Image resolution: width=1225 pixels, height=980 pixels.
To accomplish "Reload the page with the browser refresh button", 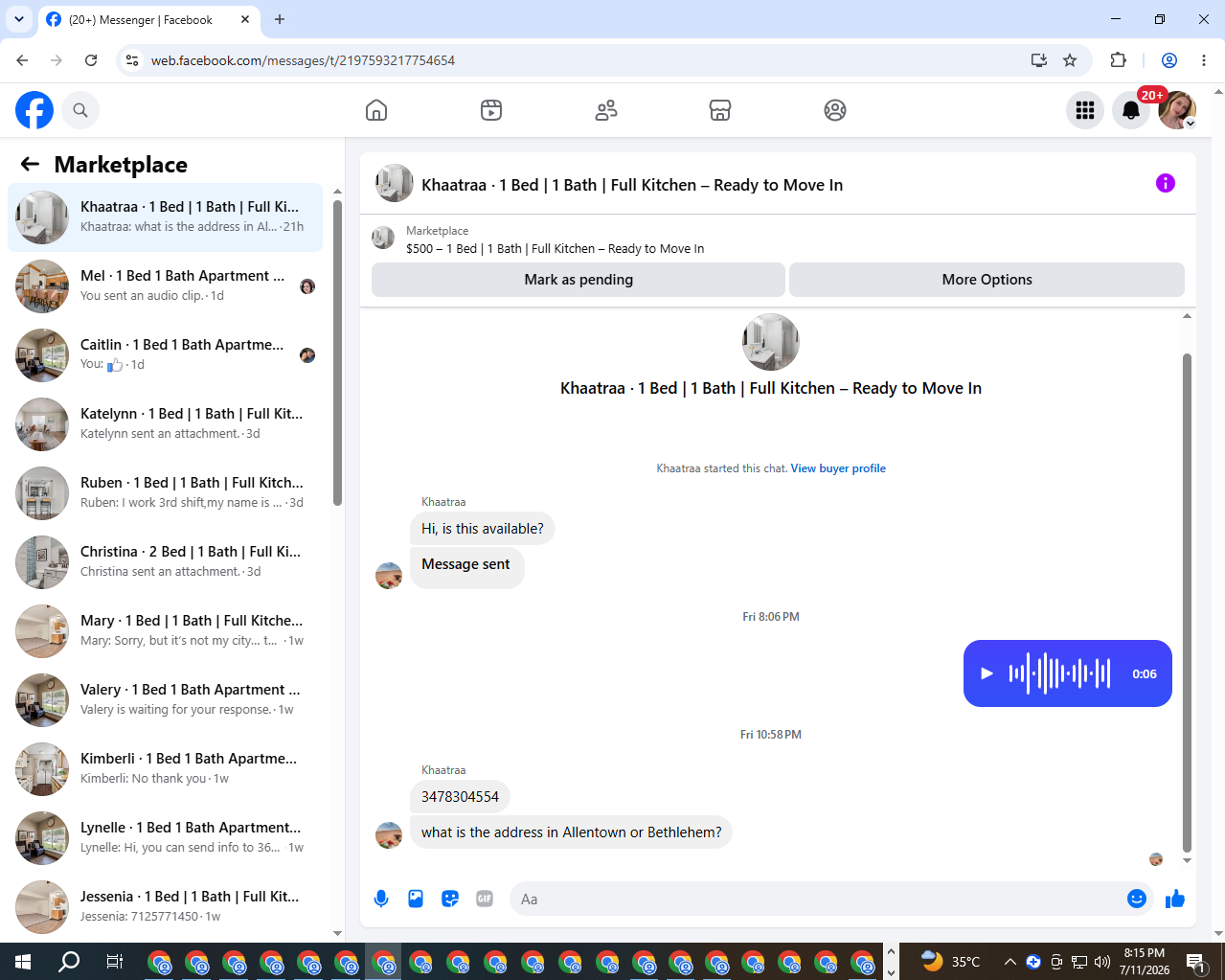I will (91, 60).
